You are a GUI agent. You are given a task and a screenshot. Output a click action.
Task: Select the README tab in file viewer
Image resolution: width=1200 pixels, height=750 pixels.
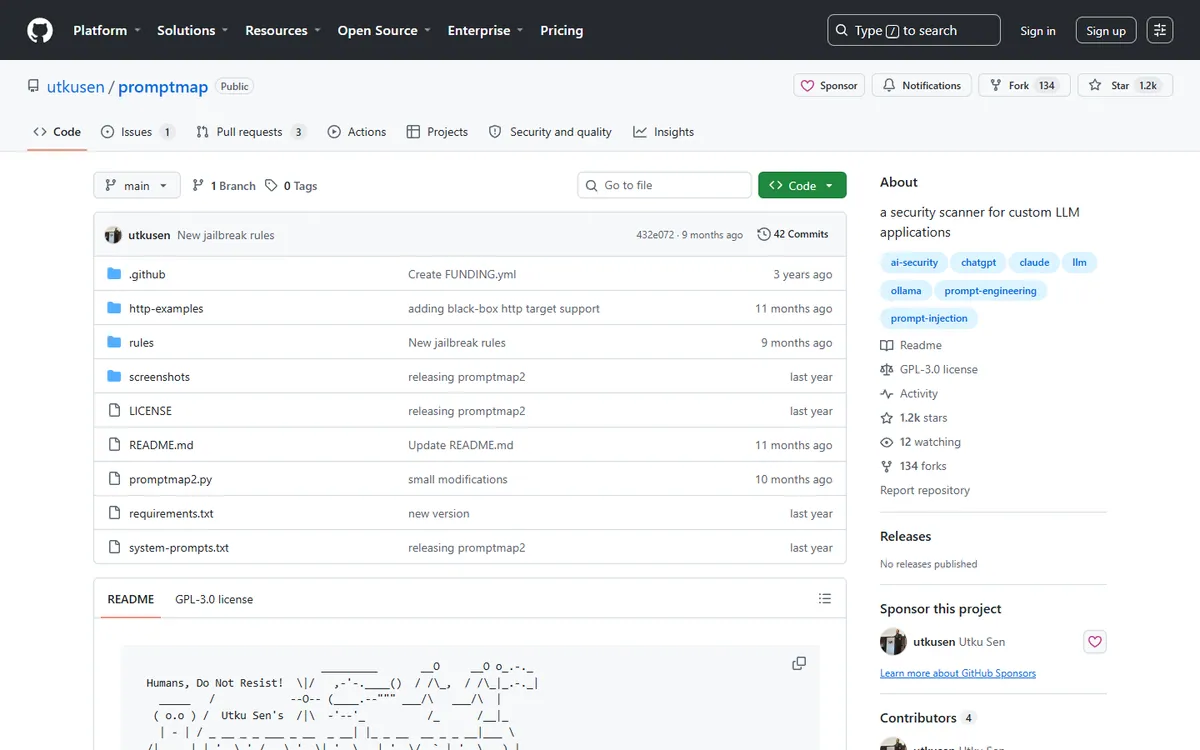[x=131, y=599]
